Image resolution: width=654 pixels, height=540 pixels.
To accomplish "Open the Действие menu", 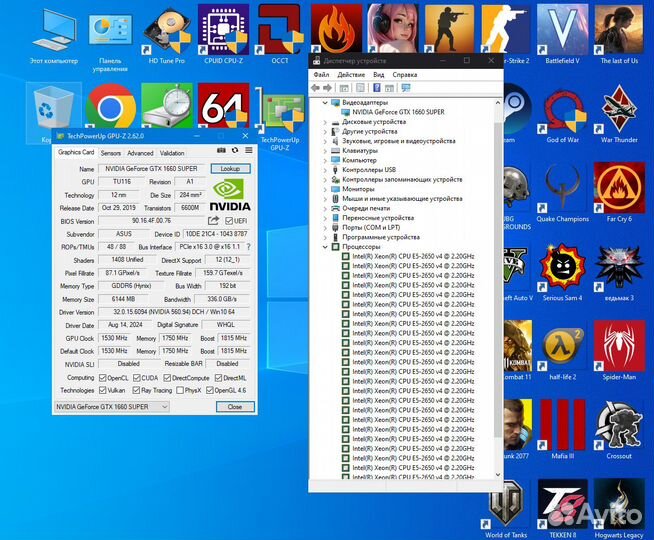I will click(x=351, y=74).
